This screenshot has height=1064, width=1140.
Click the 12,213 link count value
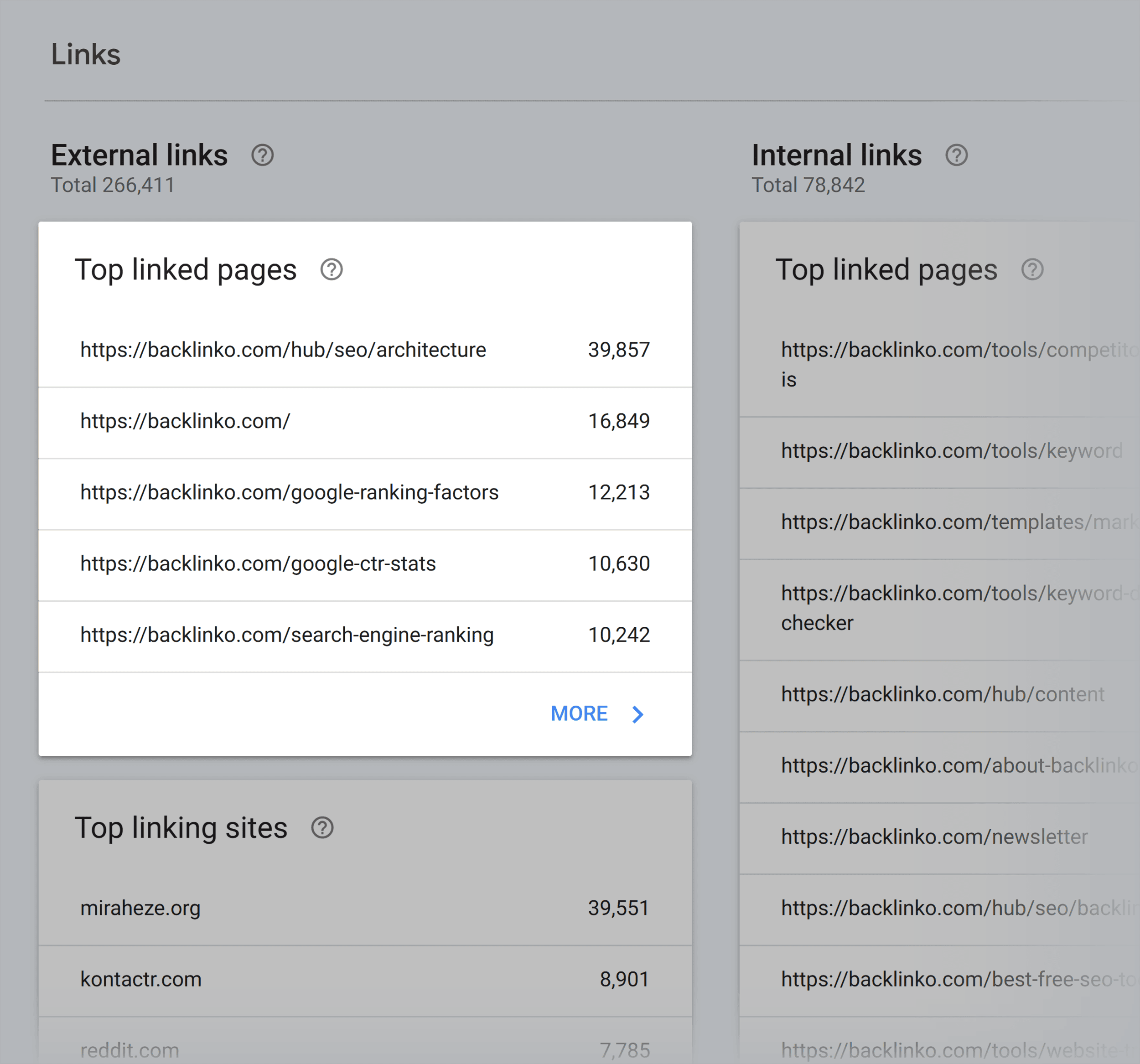pos(619,492)
